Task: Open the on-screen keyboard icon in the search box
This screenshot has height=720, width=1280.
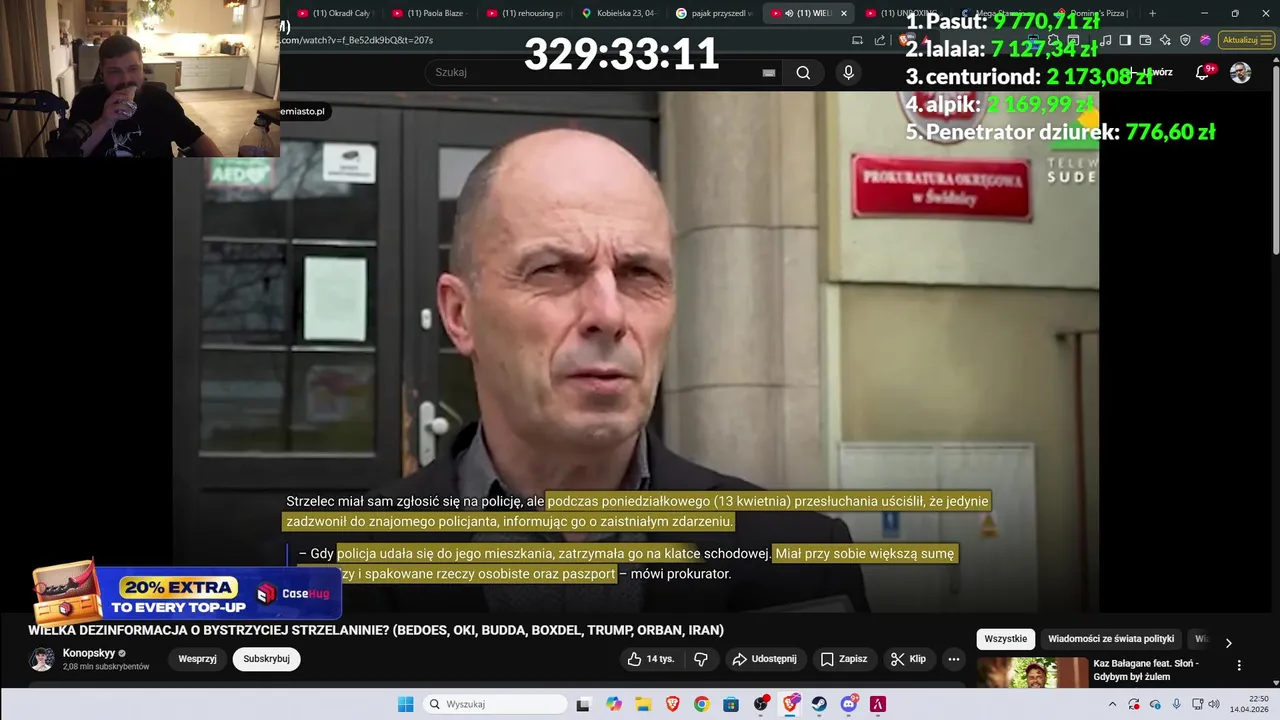Action: 769,72
